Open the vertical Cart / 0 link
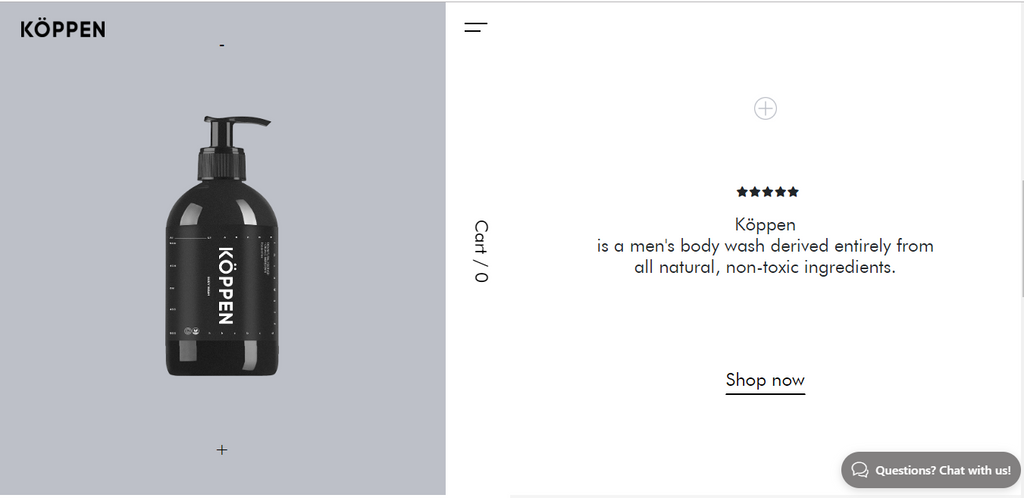Image resolution: width=1024 pixels, height=498 pixels. [481, 251]
